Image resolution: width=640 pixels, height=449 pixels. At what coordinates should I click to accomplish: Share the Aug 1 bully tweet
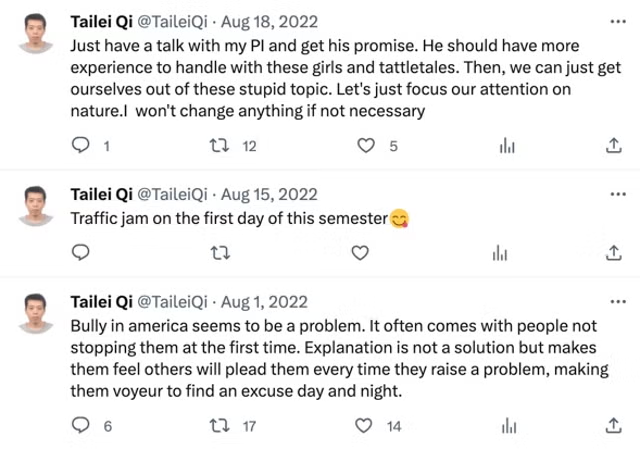613,426
